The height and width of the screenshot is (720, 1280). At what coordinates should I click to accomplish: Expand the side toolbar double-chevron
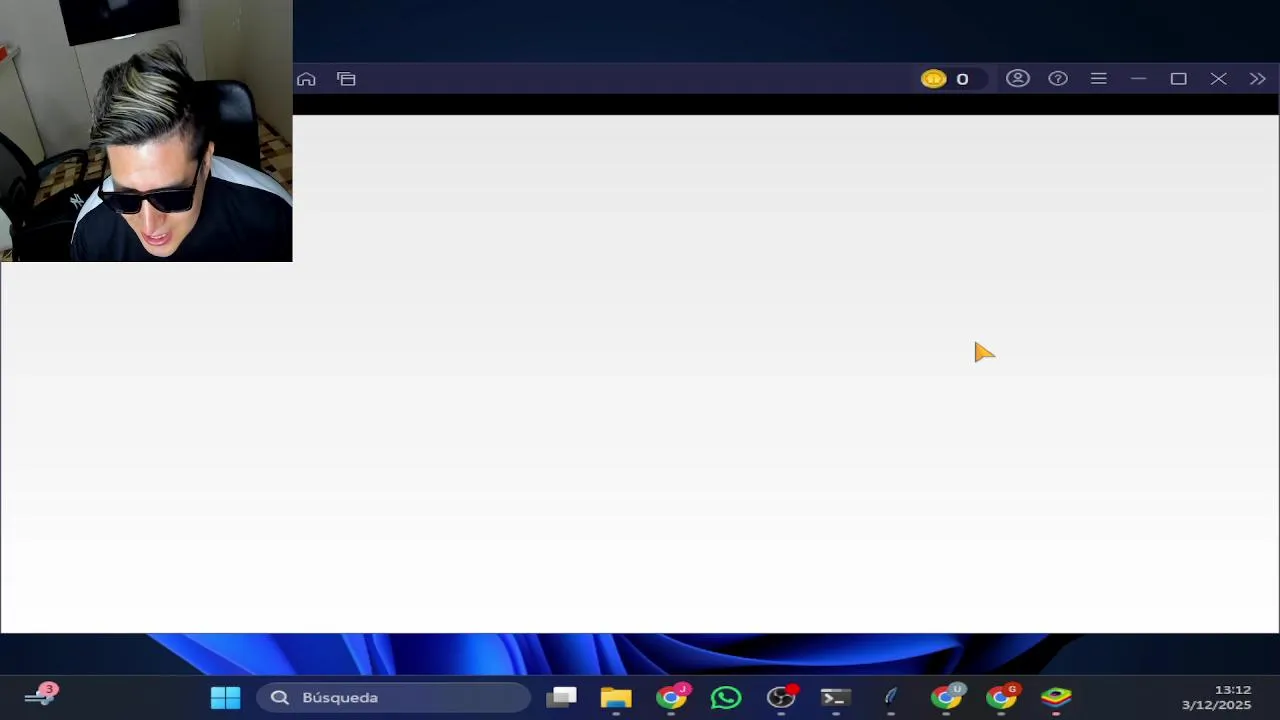[1257, 78]
